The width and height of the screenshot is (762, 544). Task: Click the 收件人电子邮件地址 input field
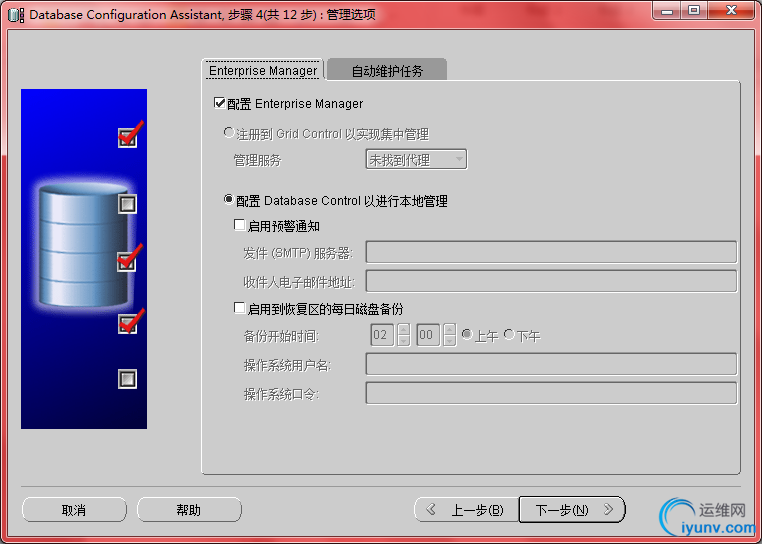551,281
